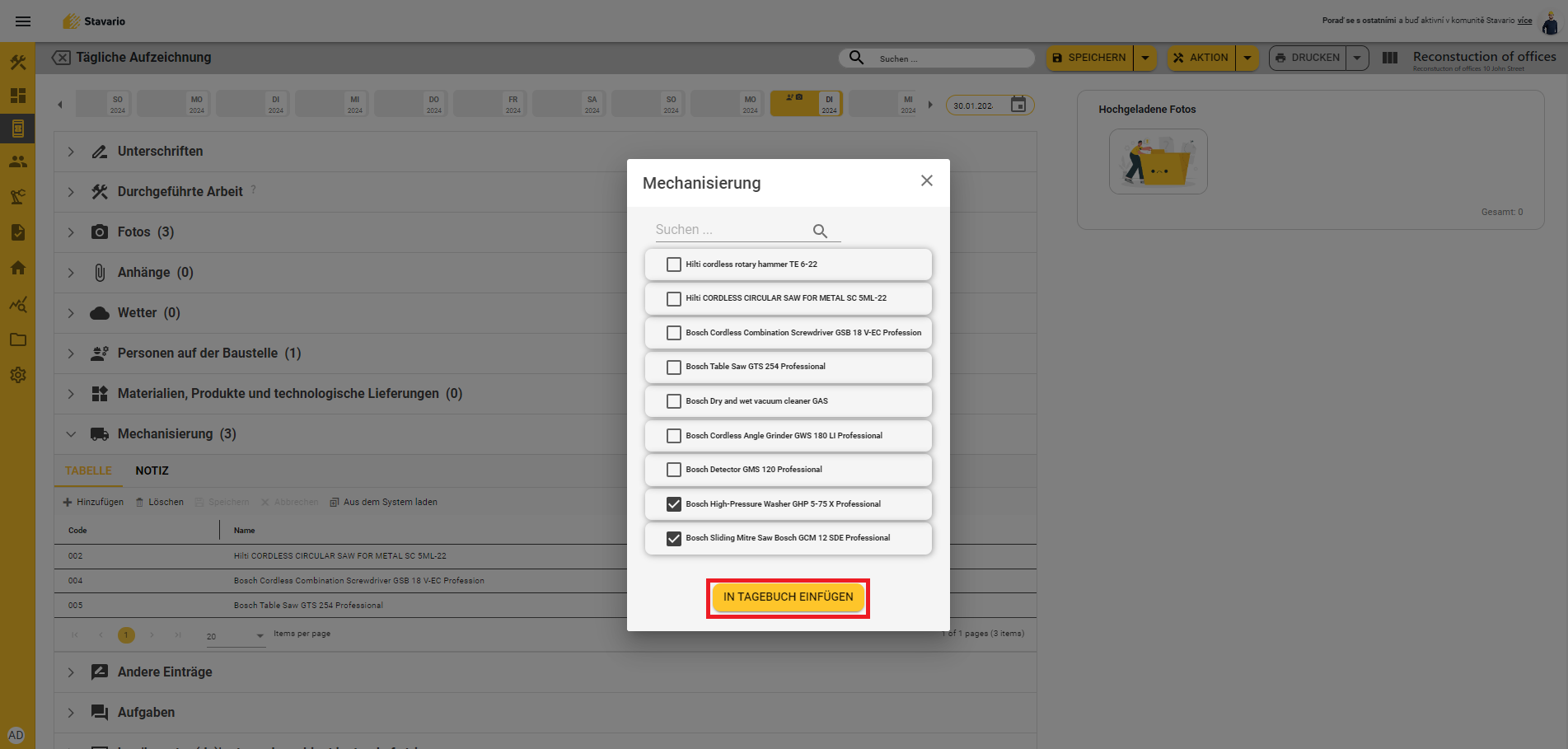
Task: Open the AKTION dropdown arrow
Action: pyautogui.click(x=1247, y=58)
